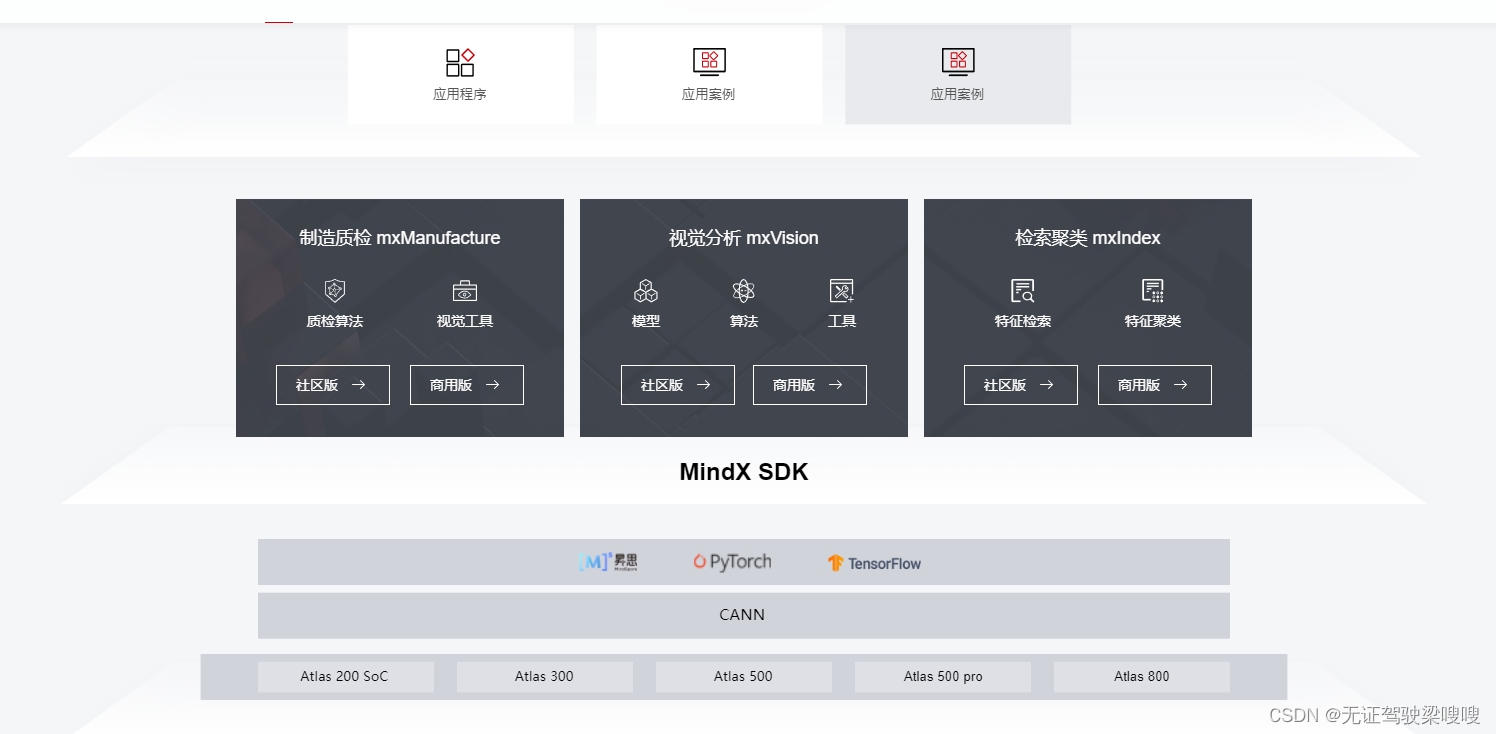Click the 应用程序 squares icon
The width and height of the screenshot is (1496, 734).
point(460,63)
